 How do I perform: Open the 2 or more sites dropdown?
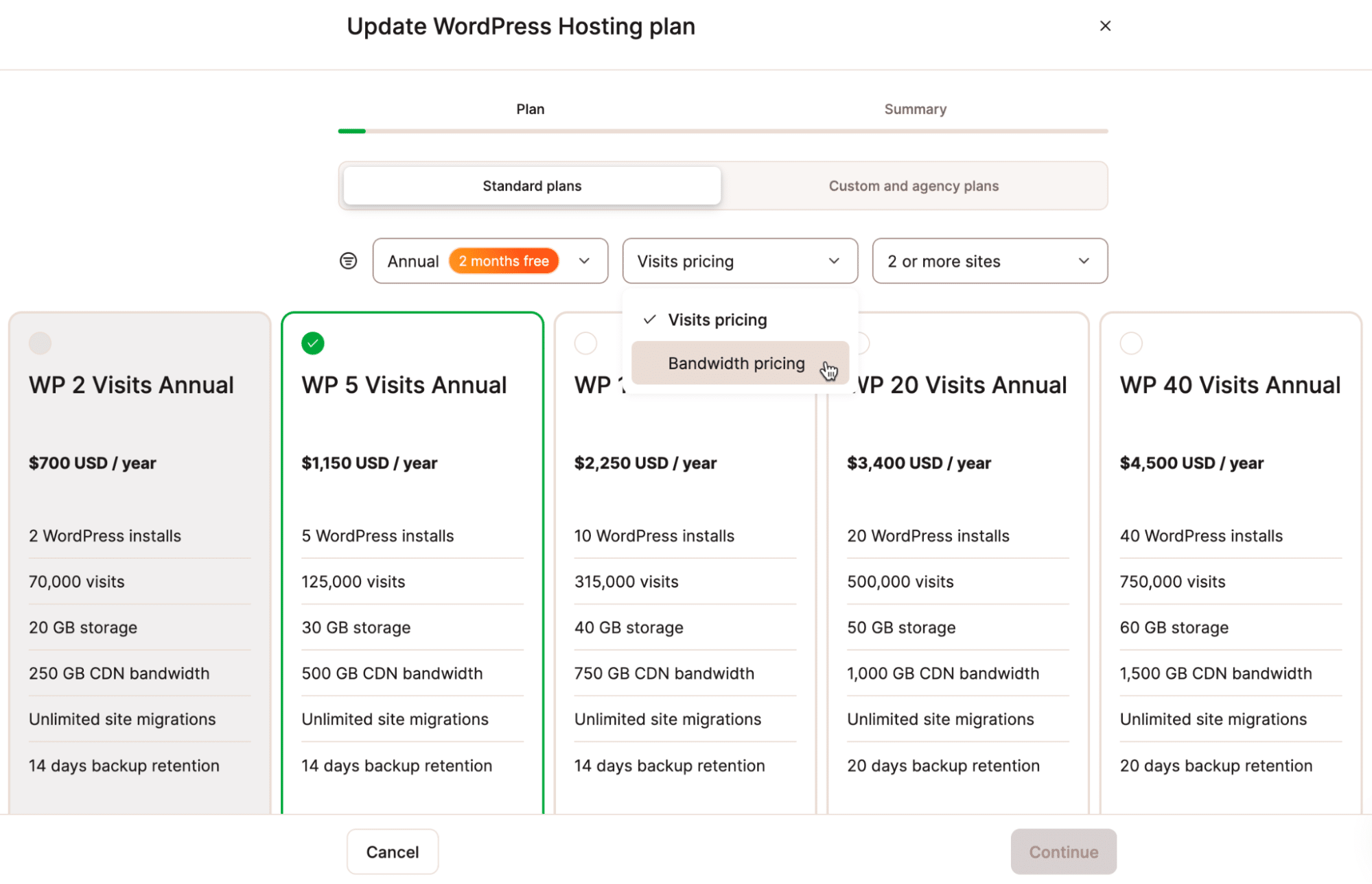[x=989, y=261]
